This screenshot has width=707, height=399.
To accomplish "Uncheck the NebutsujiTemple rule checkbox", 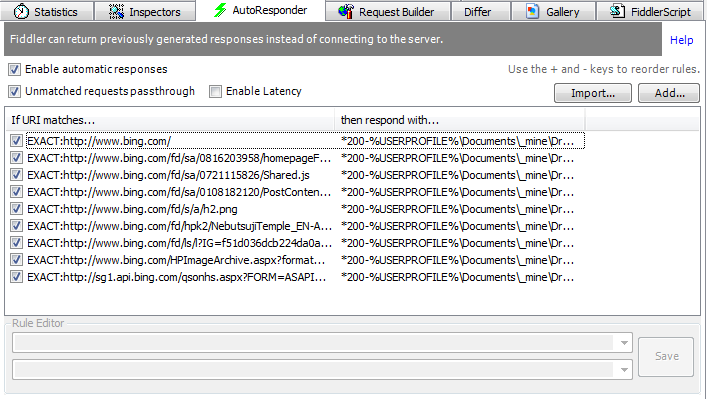I will pos(16,226).
